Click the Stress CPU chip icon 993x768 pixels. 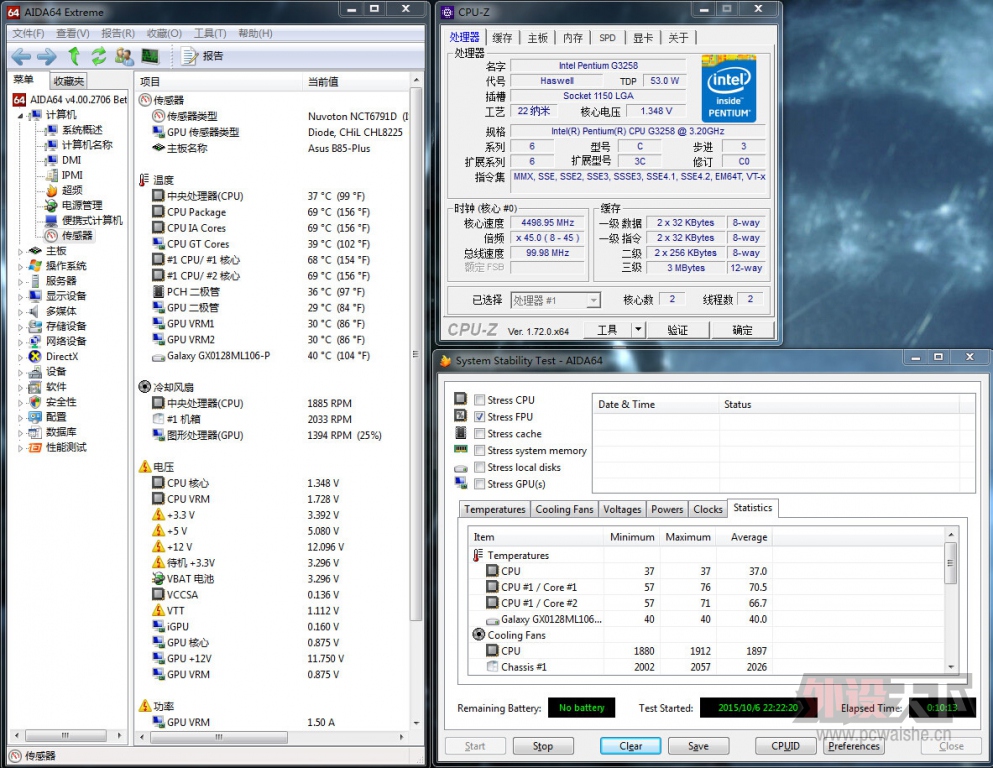click(x=460, y=399)
